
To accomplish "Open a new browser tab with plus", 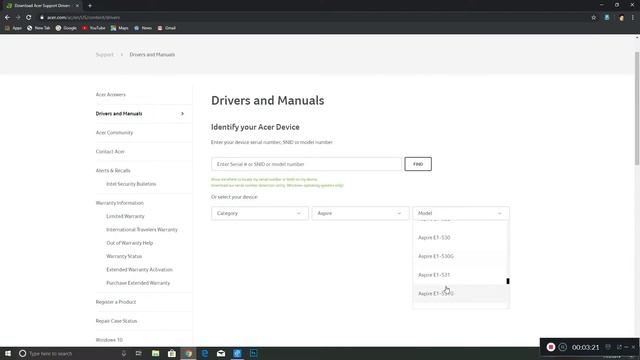I will pos(90,6).
